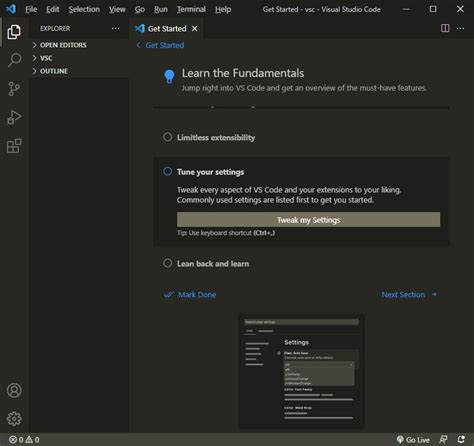Open the Accounts icon in activity bar
474x446 pixels.
coord(14,390)
